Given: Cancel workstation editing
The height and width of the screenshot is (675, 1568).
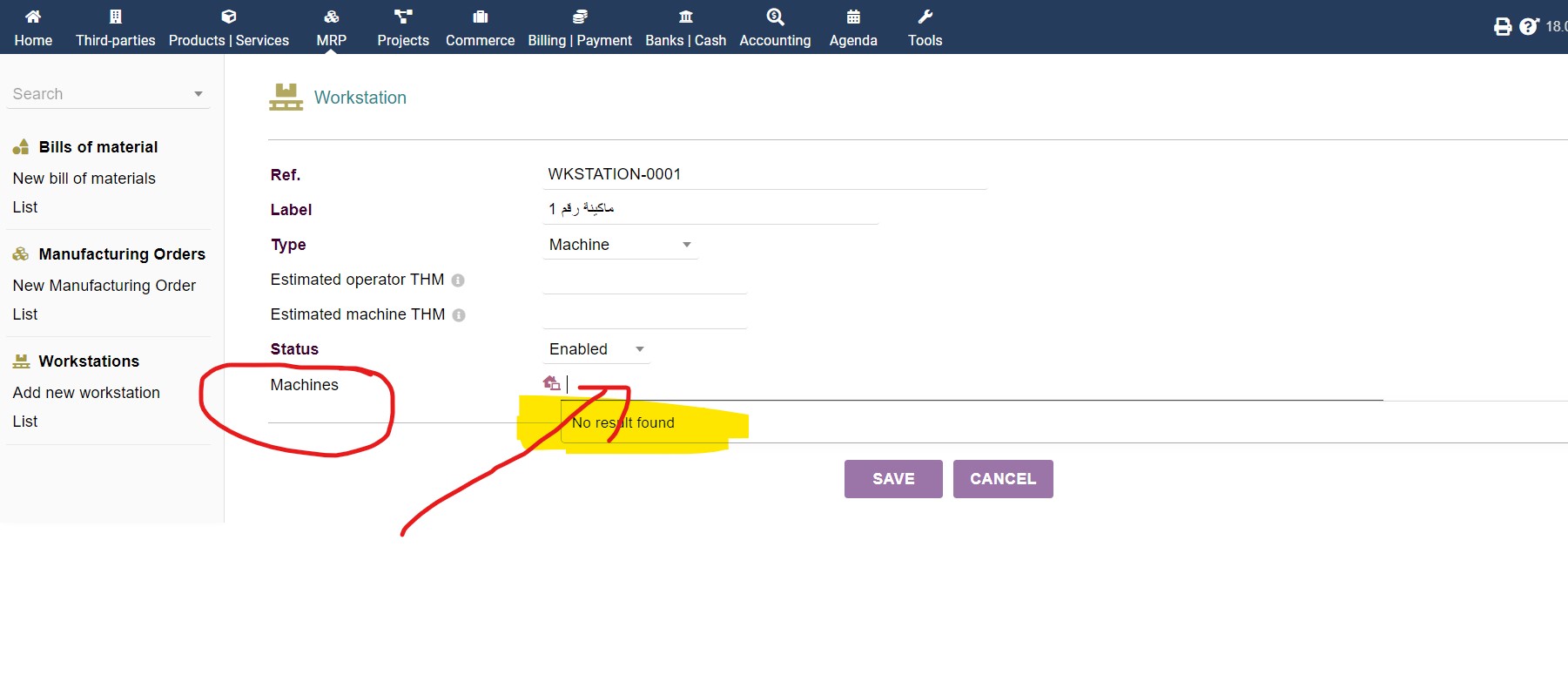Looking at the screenshot, I should [1003, 479].
